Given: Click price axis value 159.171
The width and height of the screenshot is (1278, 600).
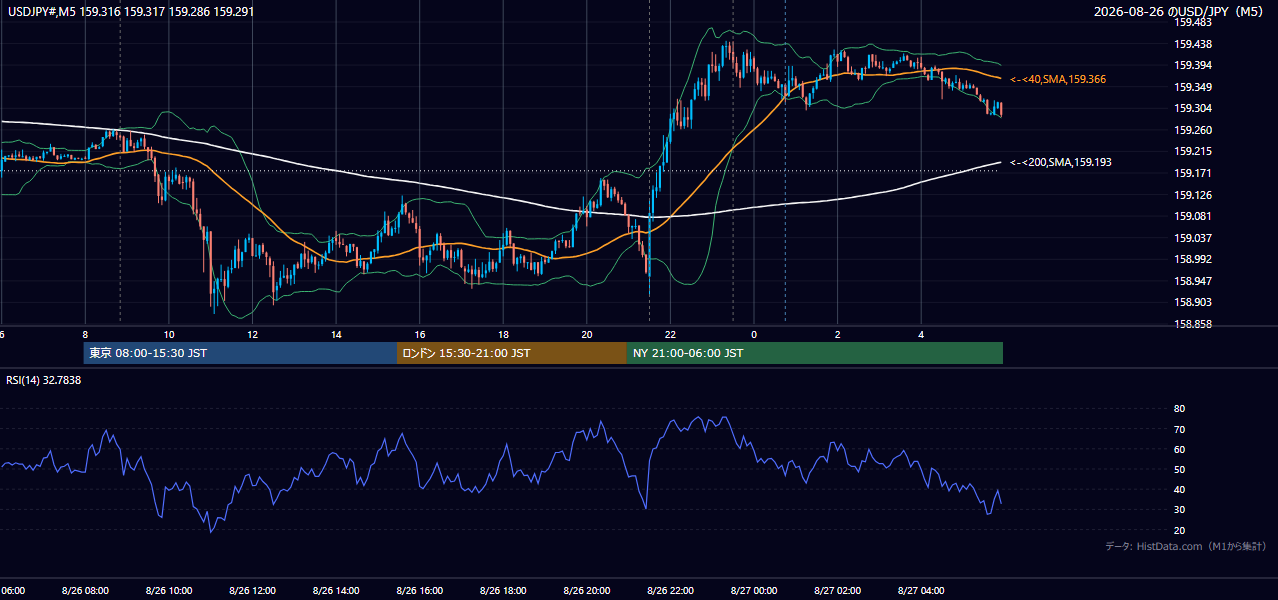Looking at the screenshot, I should click(1193, 174).
